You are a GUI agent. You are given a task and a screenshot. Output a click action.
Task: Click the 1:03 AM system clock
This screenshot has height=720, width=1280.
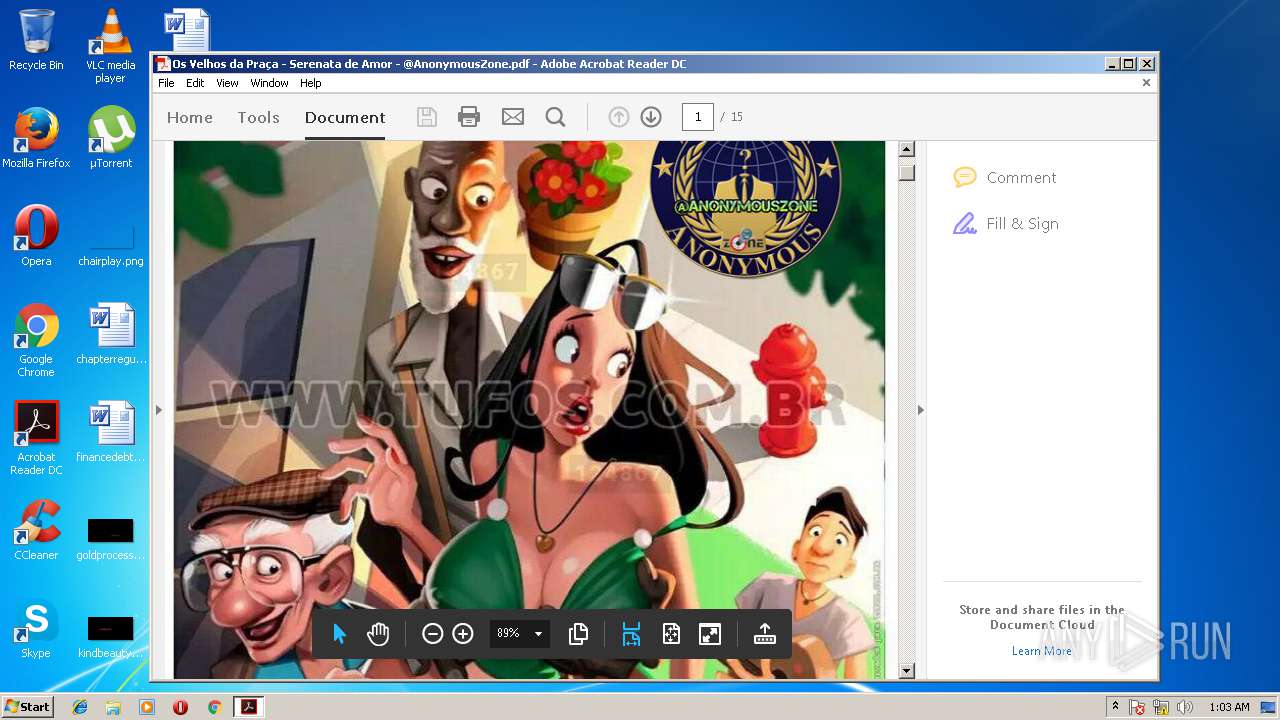pos(1229,707)
